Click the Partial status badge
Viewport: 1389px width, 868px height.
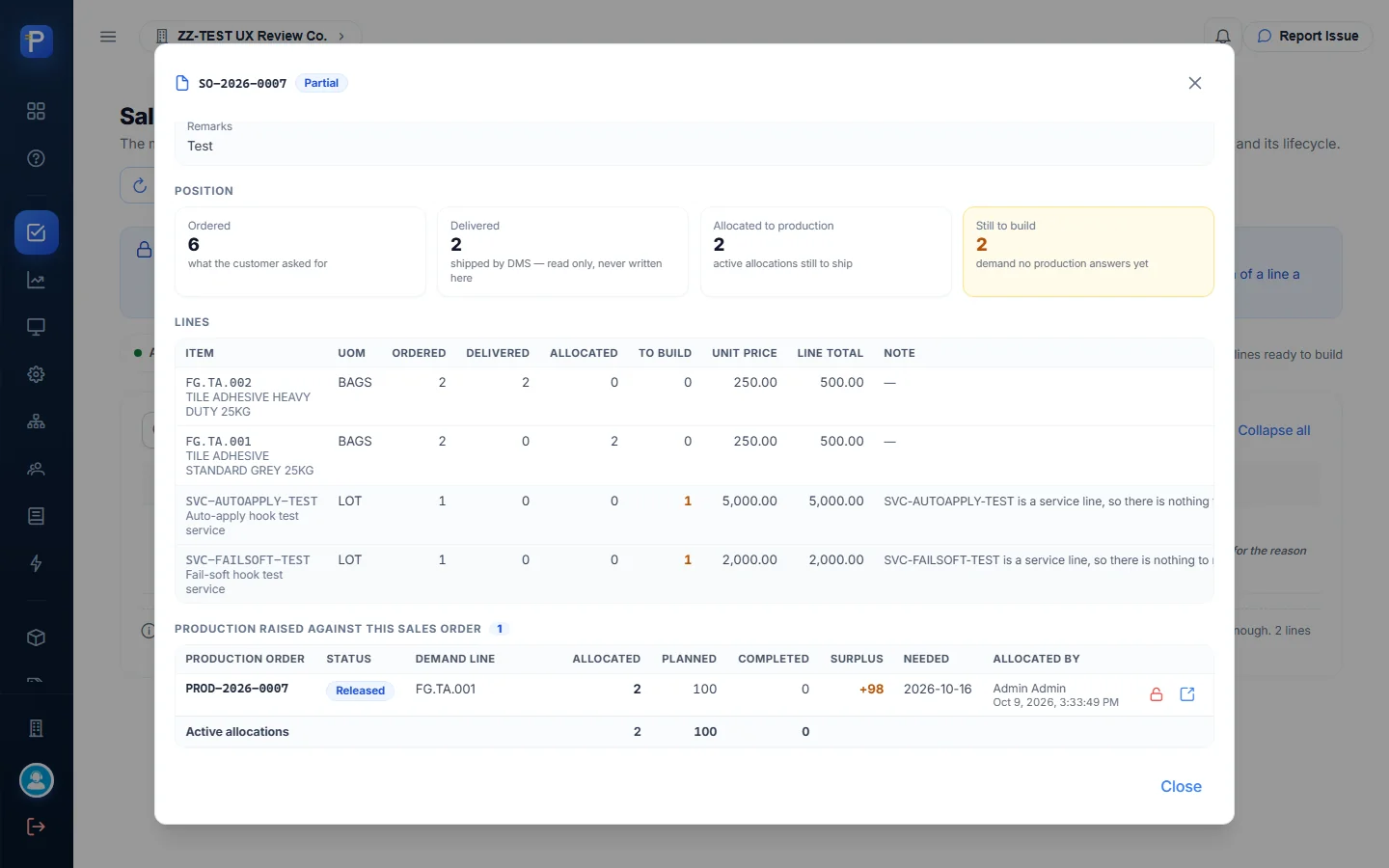(x=321, y=83)
